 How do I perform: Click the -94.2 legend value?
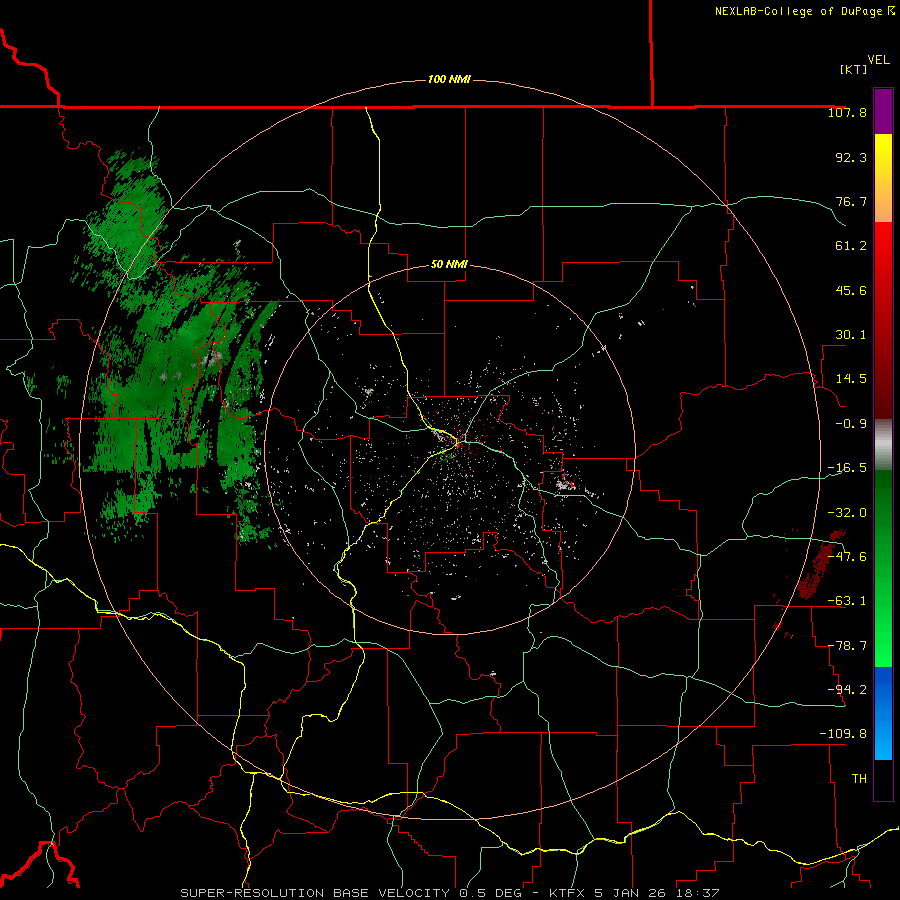(x=847, y=690)
